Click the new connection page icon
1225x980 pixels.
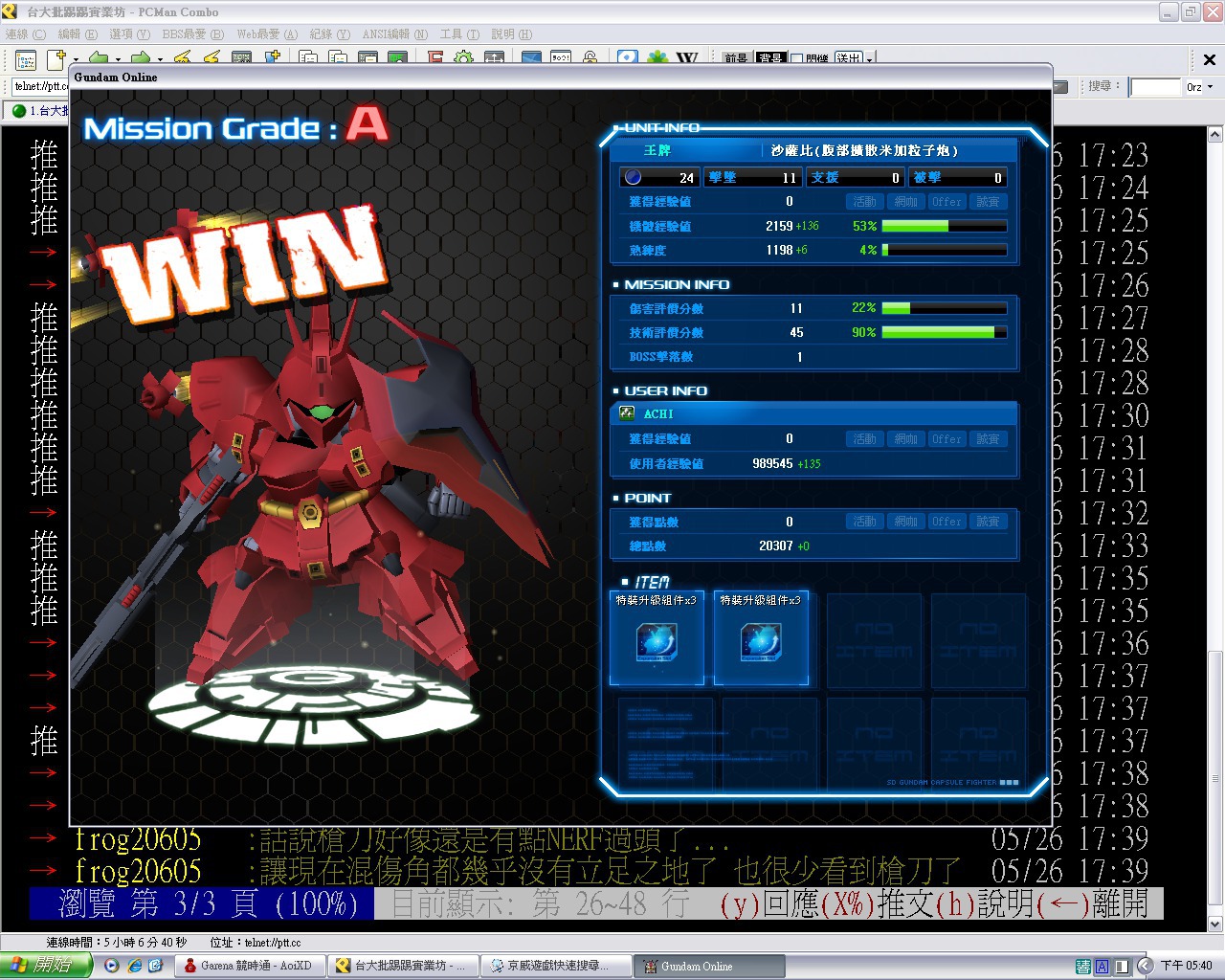(56, 59)
